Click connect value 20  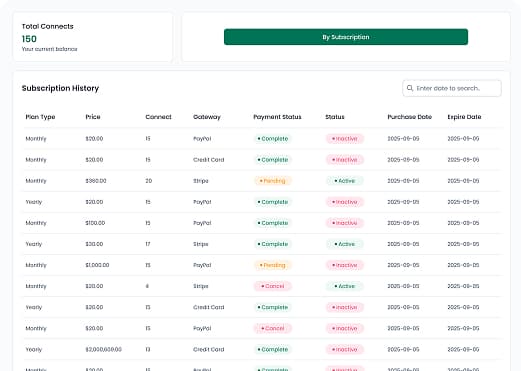pyautogui.click(x=149, y=181)
